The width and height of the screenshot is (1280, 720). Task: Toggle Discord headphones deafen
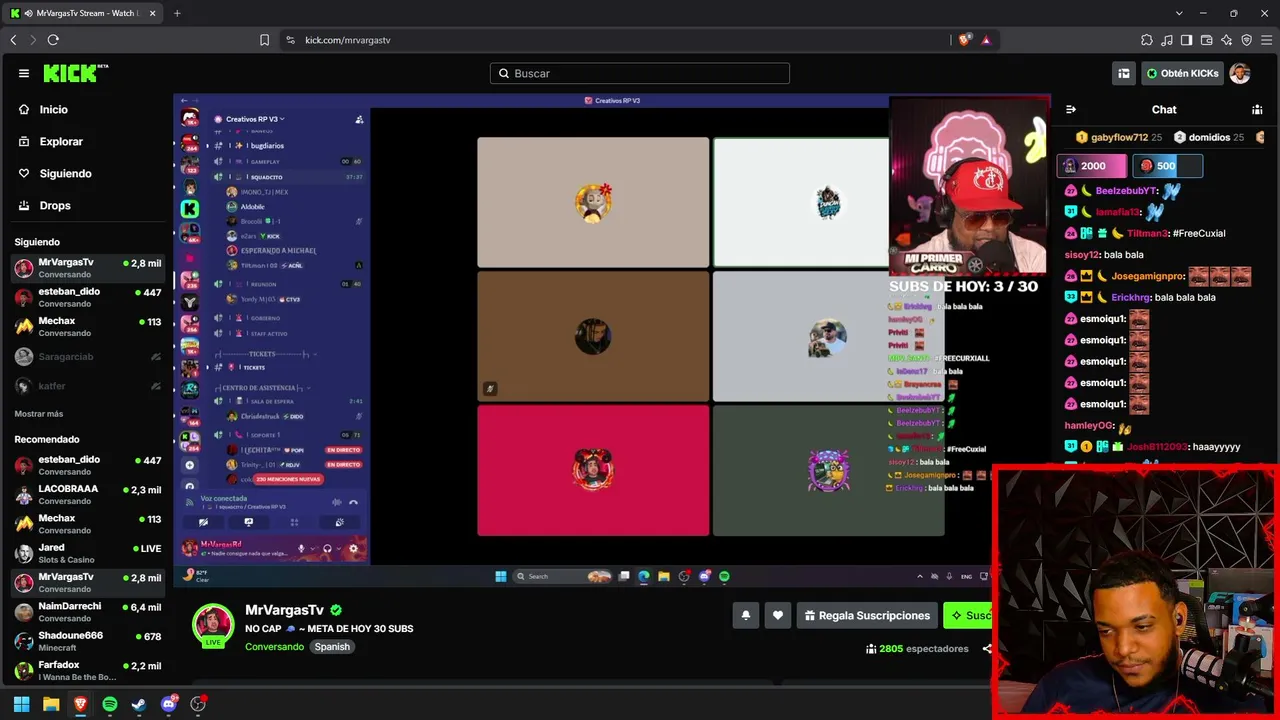pos(327,548)
